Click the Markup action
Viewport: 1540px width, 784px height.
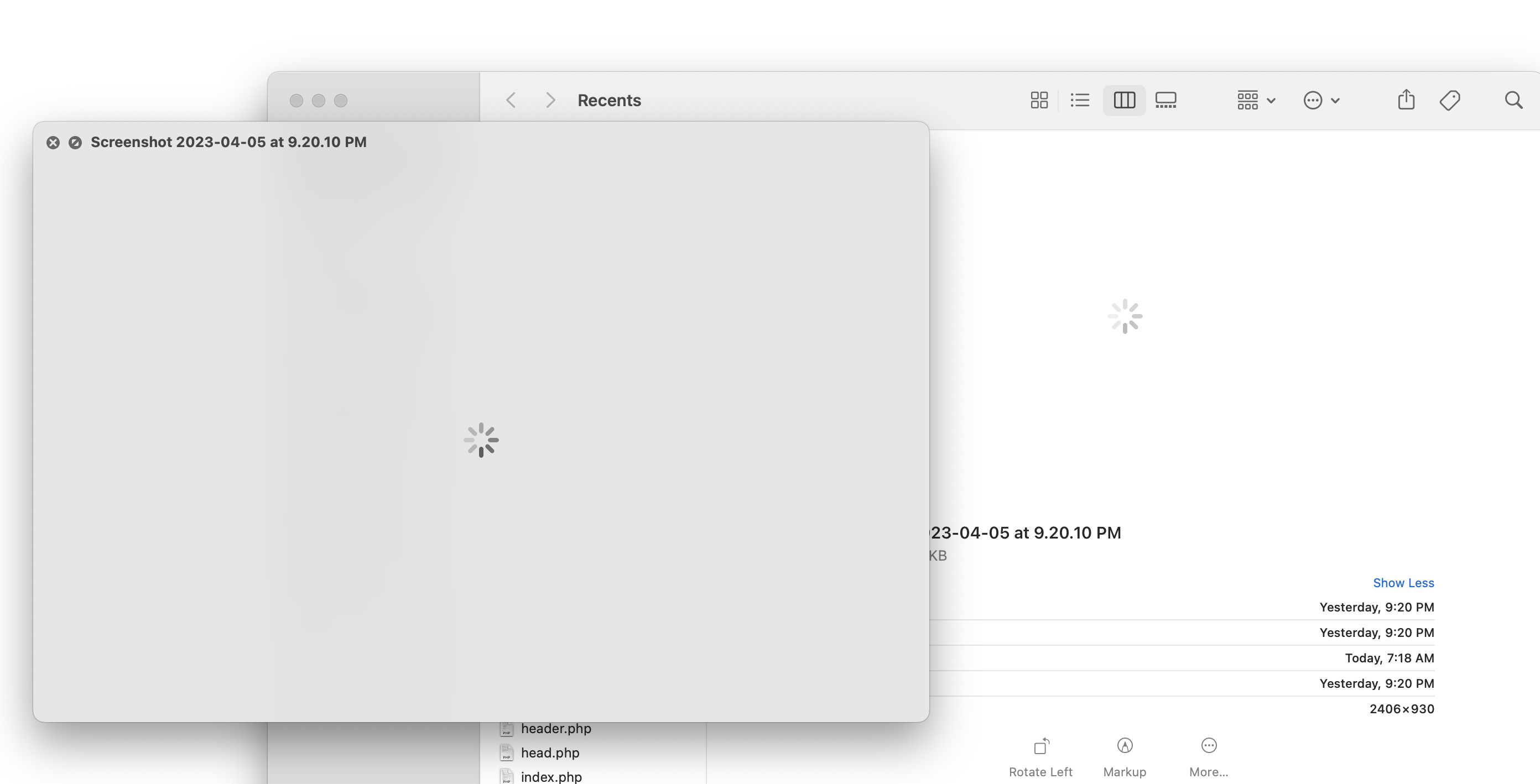pyautogui.click(x=1125, y=756)
